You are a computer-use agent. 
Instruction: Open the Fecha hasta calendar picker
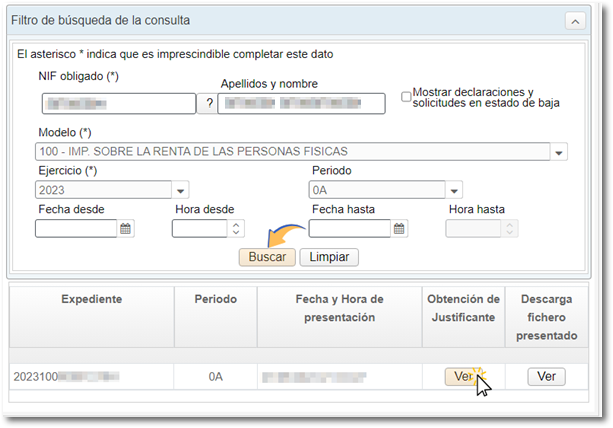pyautogui.click(x=399, y=229)
